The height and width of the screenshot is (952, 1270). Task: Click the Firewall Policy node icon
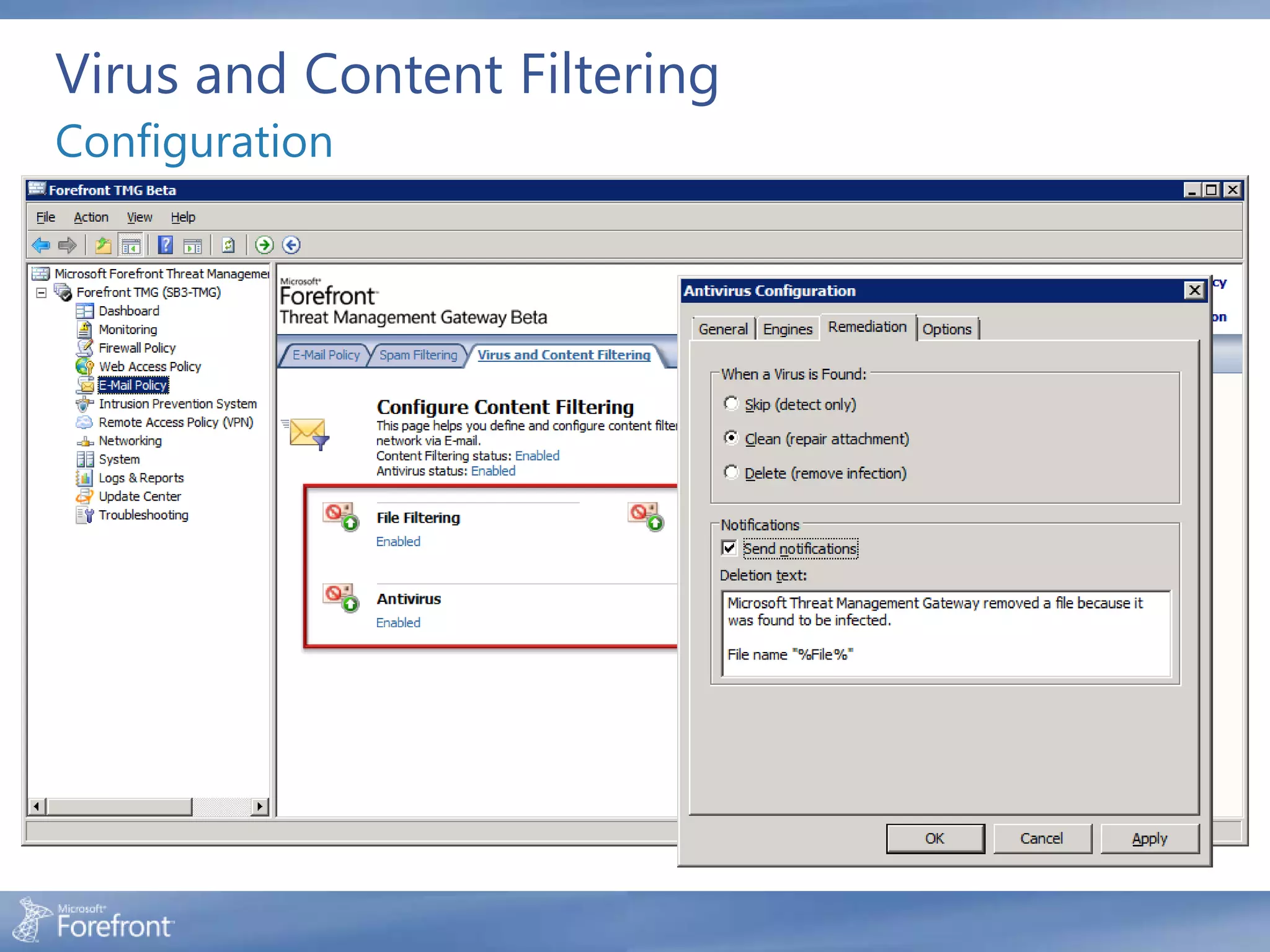pos(84,348)
